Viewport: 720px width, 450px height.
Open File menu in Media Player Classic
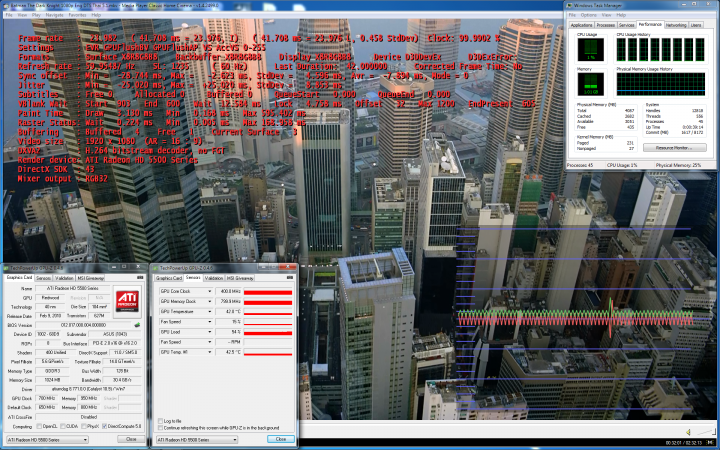pyautogui.click(x=9, y=15)
